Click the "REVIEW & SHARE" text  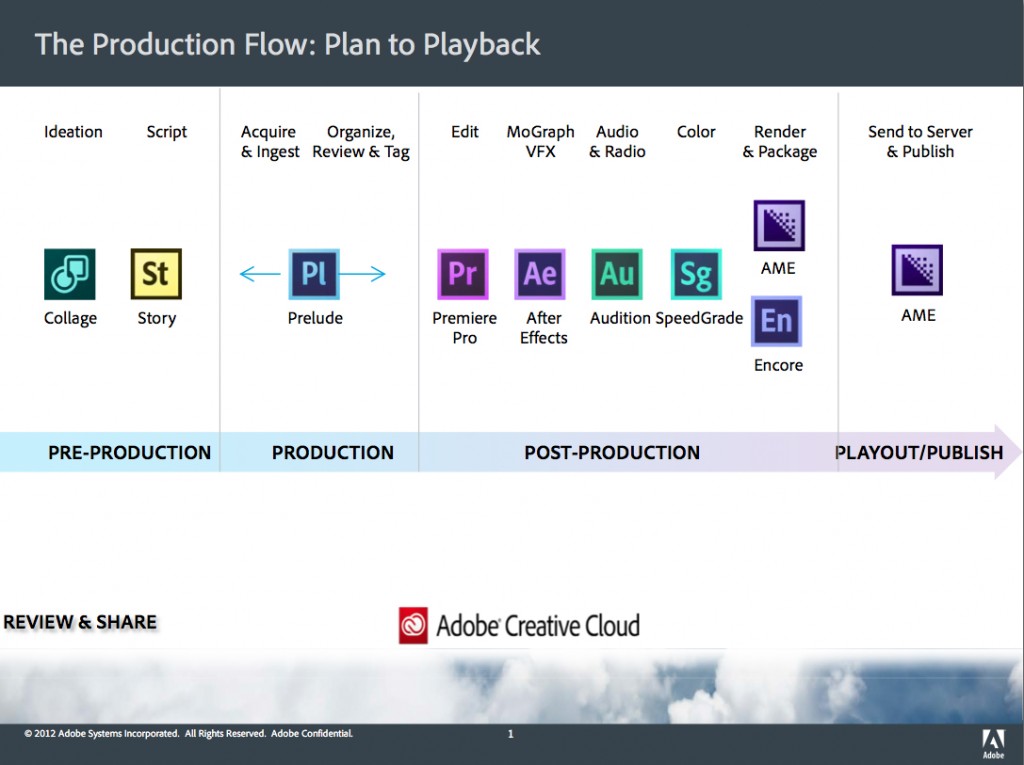click(x=80, y=622)
